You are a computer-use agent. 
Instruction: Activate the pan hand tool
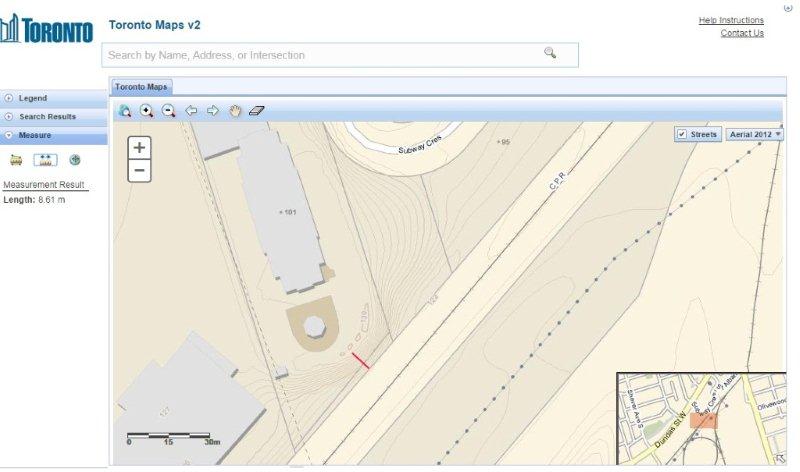(x=235, y=111)
